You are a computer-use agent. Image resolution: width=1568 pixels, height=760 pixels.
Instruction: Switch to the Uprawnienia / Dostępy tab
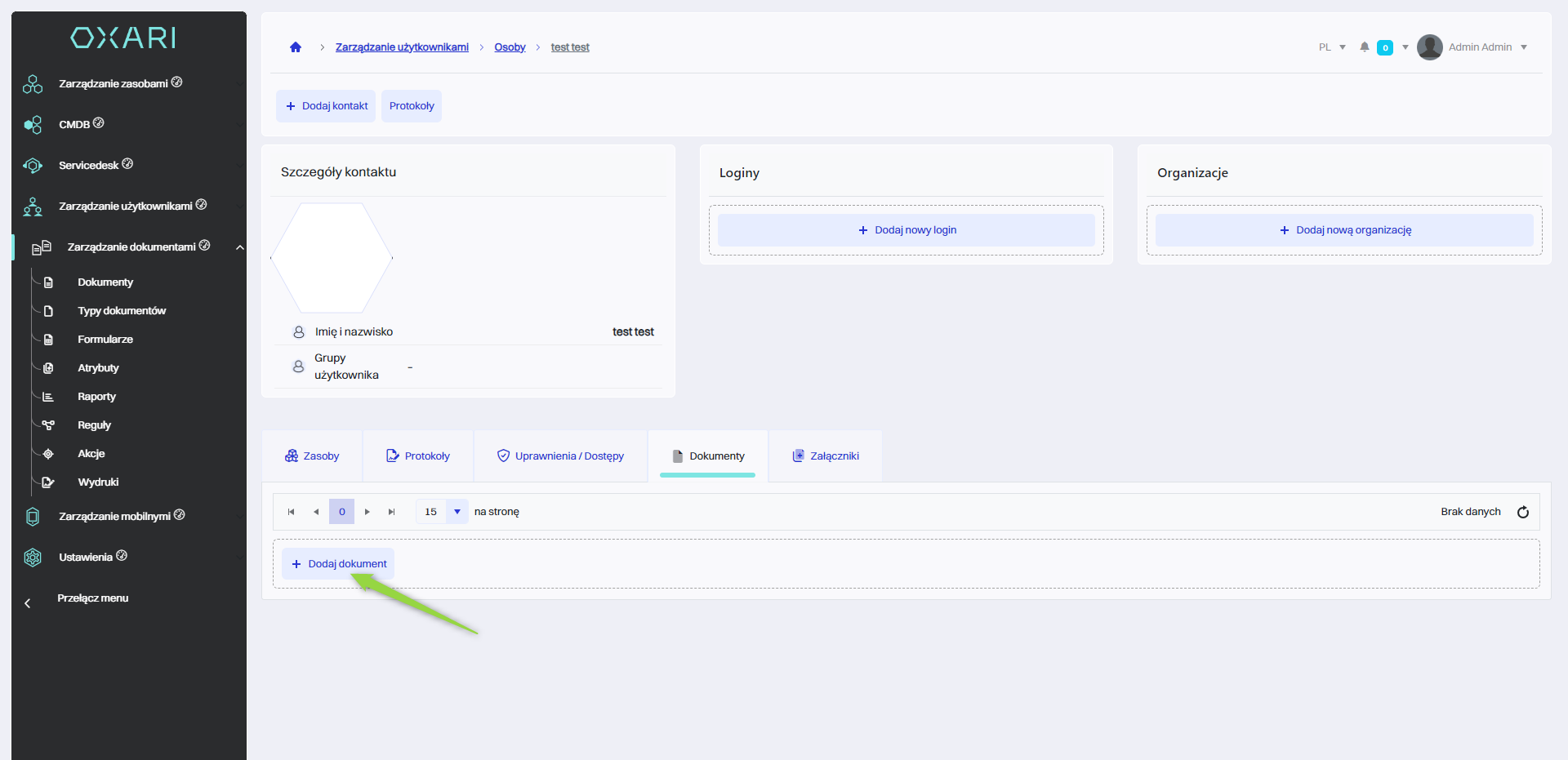pos(561,456)
